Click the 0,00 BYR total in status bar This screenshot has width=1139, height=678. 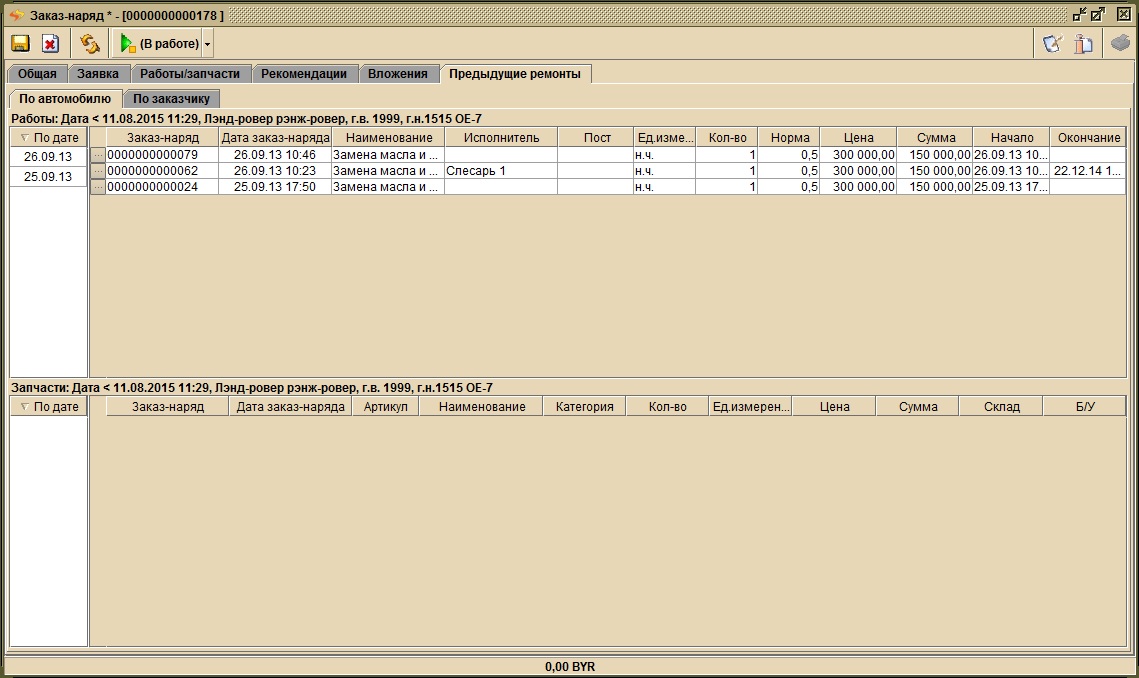[x=570, y=666]
